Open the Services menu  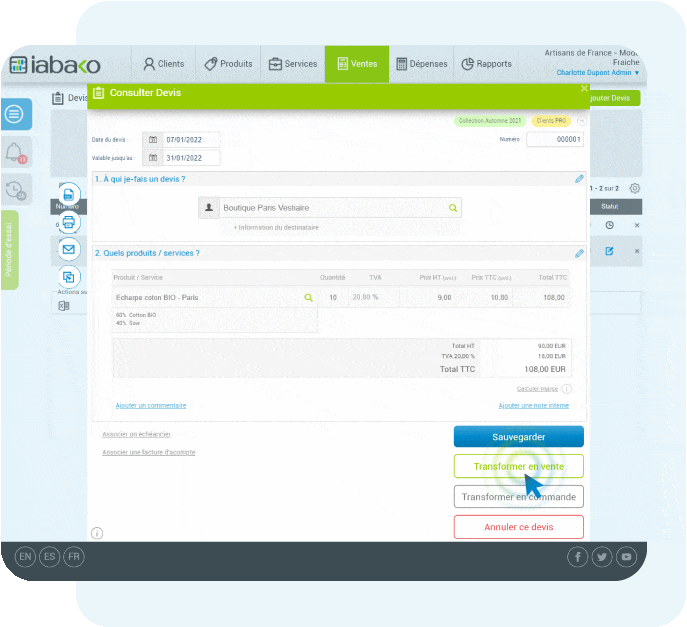[293, 64]
